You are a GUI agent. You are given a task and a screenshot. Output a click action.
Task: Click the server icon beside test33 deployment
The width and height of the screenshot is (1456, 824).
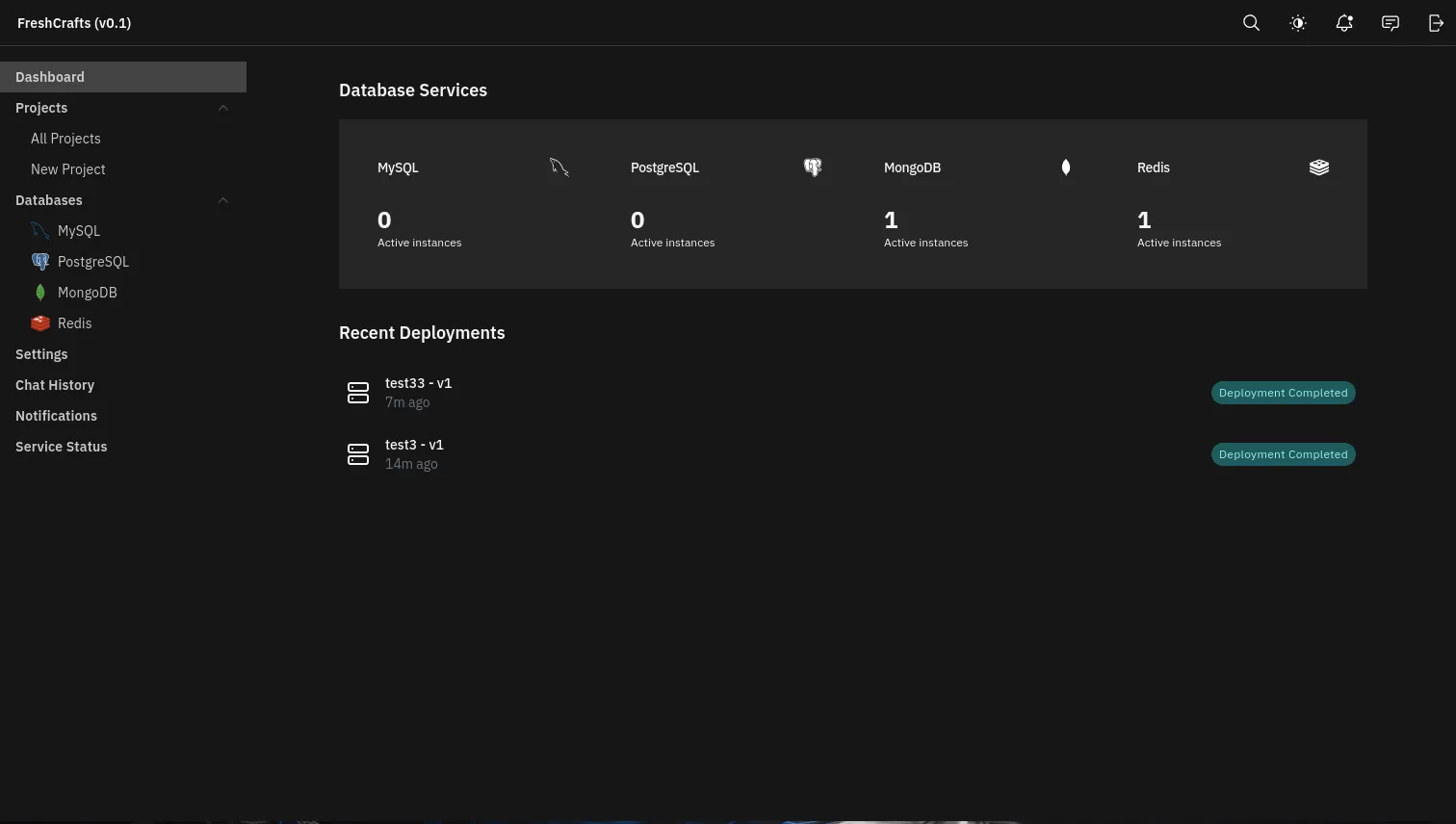click(x=358, y=393)
